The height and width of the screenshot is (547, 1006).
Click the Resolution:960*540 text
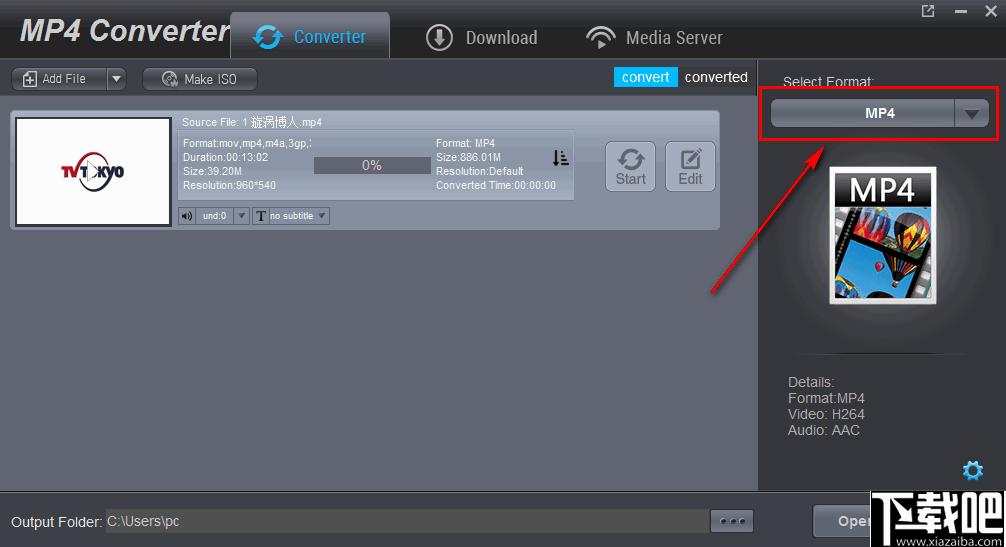(229, 185)
